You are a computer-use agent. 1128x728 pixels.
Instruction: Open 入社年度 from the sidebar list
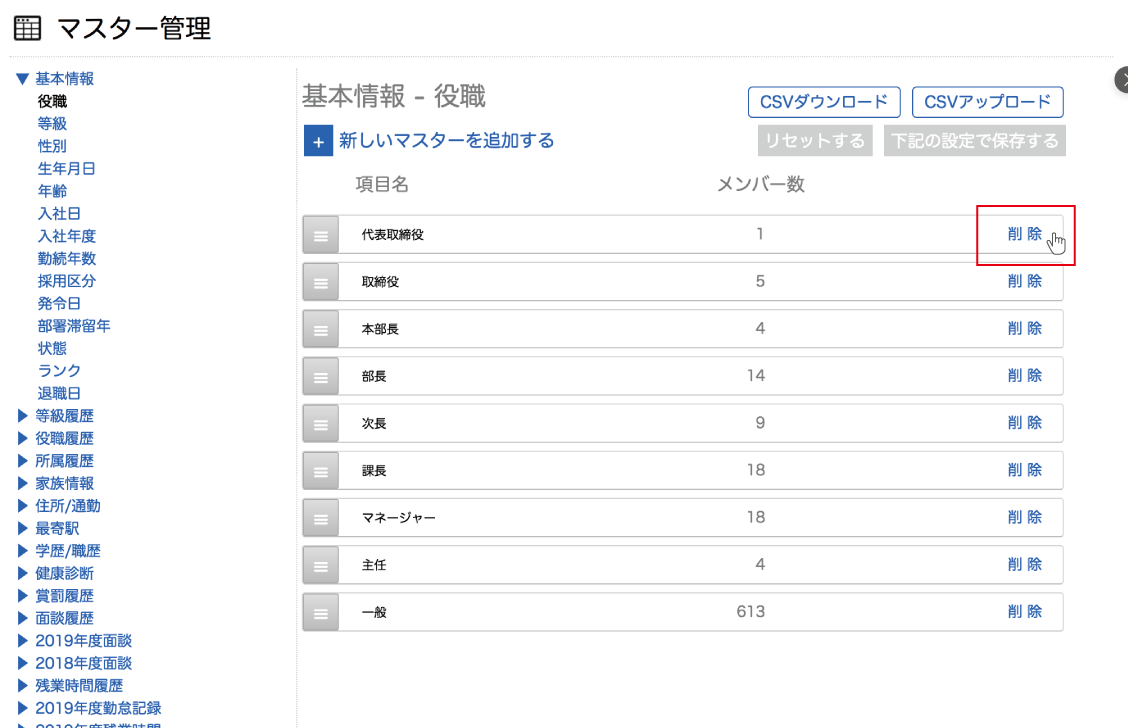pos(66,236)
